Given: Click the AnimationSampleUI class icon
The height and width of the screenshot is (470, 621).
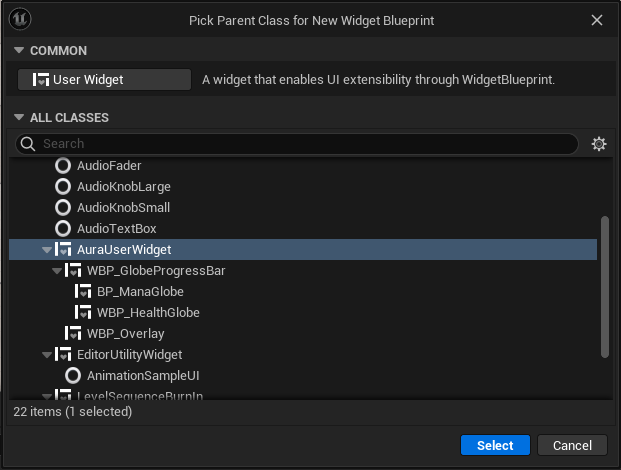Looking at the screenshot, I should [x=73, y=376].
